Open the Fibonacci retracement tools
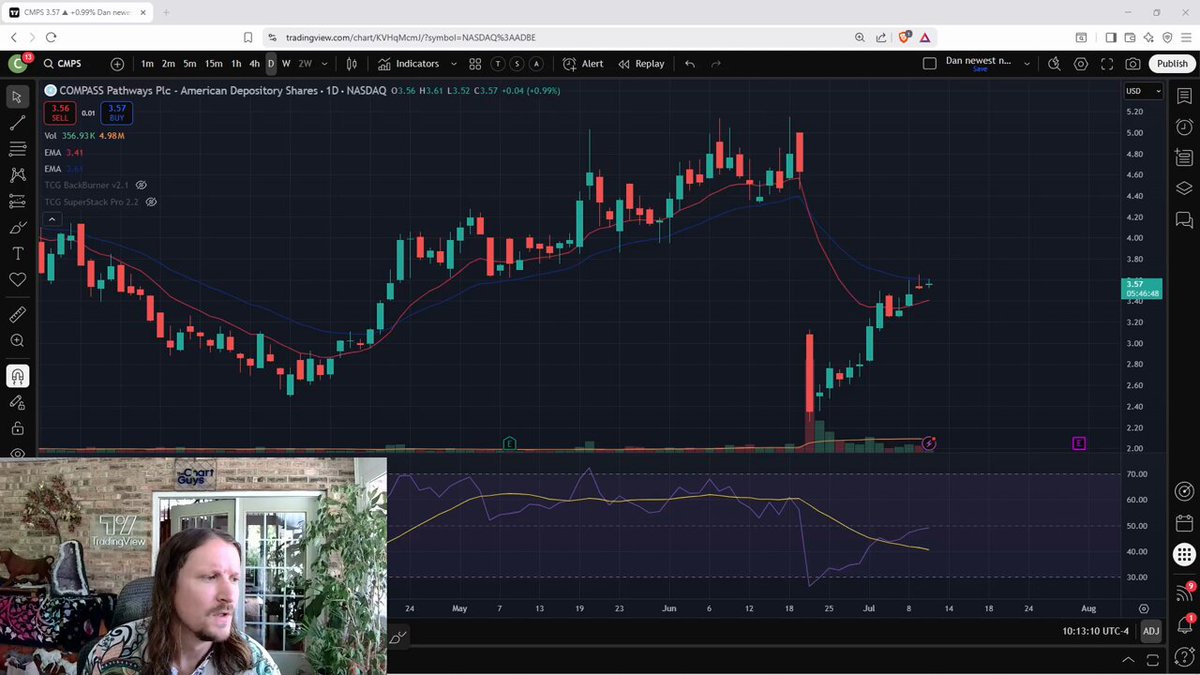Screen dimensions: 1200x675 click(17, 149)
